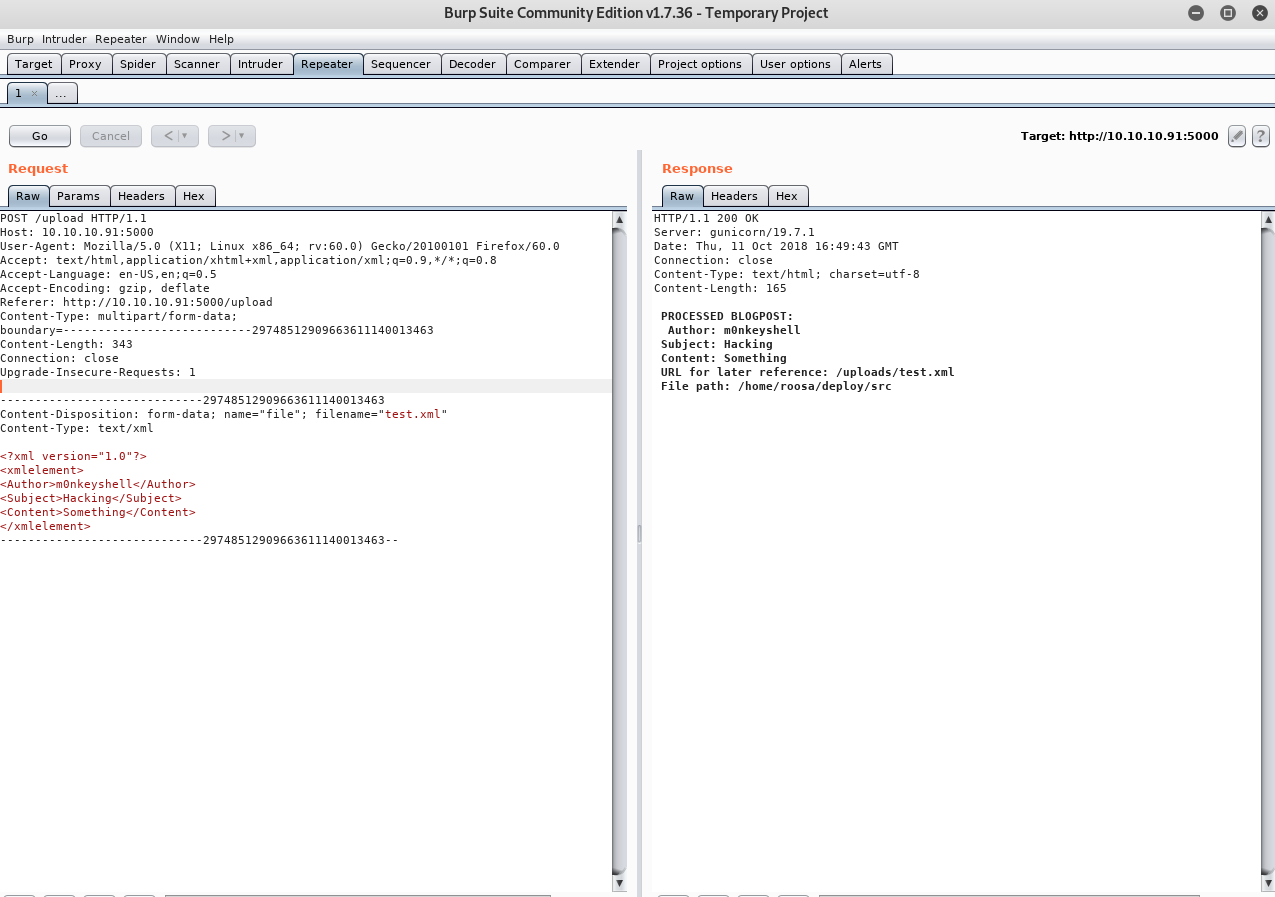Open the Request pane's Headers tab
This screenshot has width=1275, height=897.
142,196
